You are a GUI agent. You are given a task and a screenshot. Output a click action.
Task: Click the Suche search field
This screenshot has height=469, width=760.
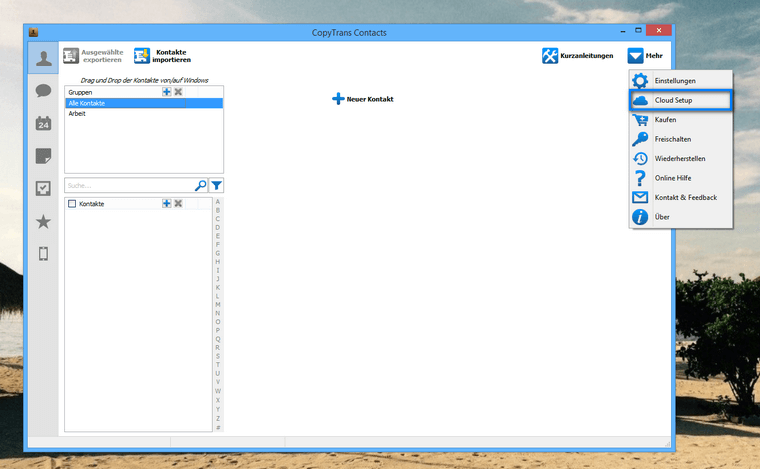[129, 186]
